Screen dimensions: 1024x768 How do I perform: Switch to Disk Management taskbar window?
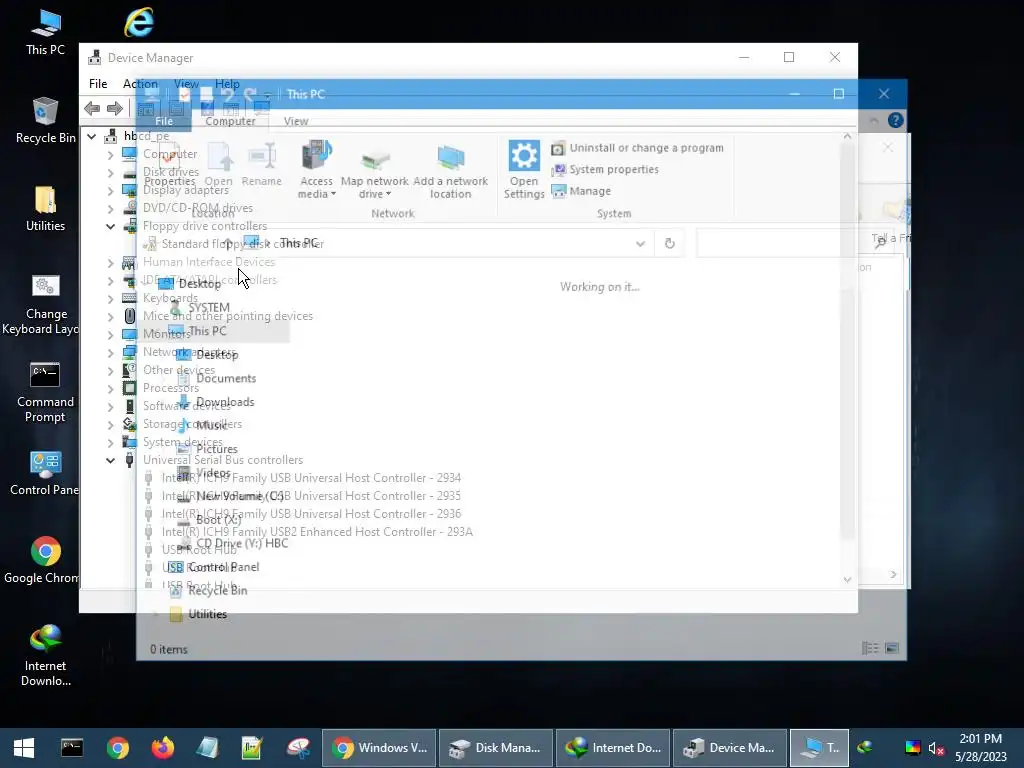coord(496,748)
